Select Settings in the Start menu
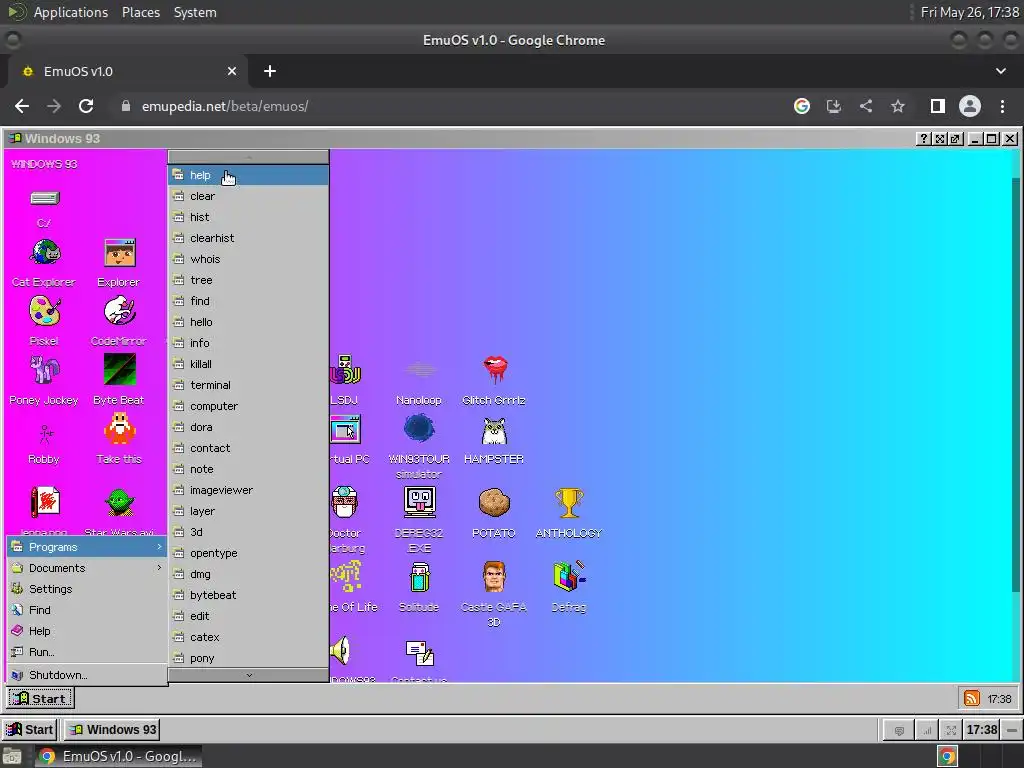Viewport: 1024px width, 768px height. (x=87, y=589)
